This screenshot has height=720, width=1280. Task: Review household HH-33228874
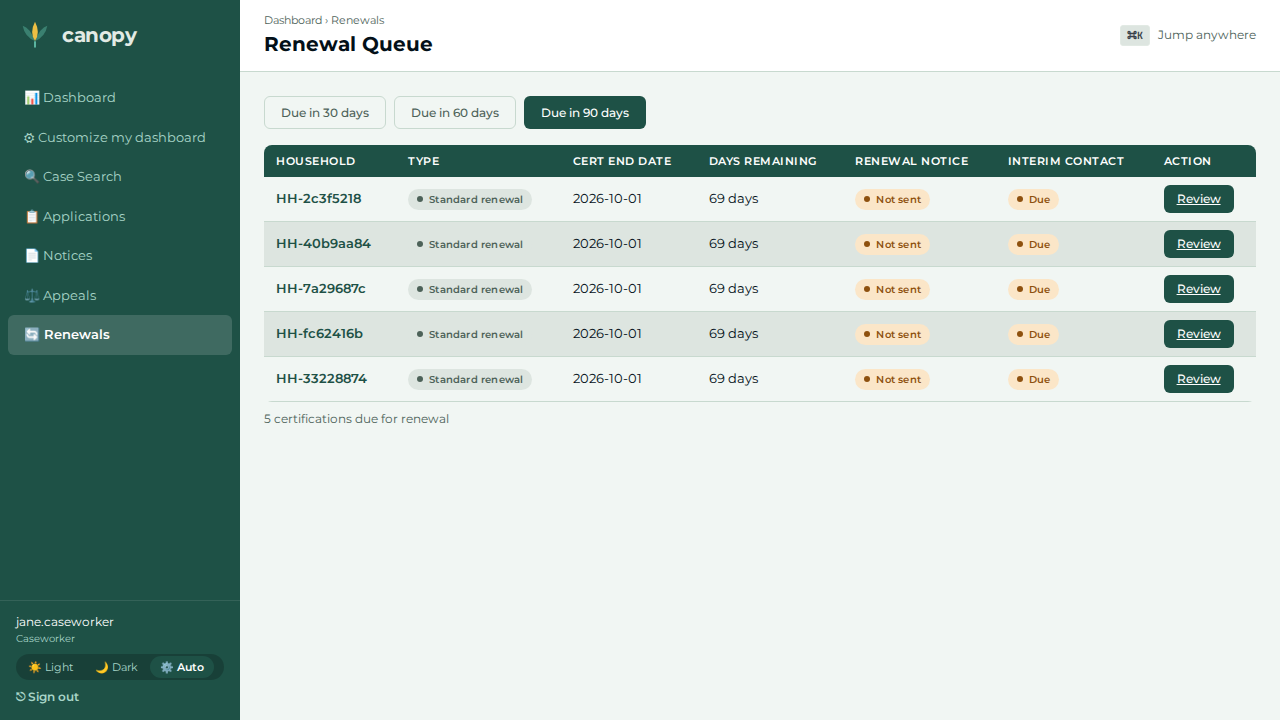(x=1199, y=379)
